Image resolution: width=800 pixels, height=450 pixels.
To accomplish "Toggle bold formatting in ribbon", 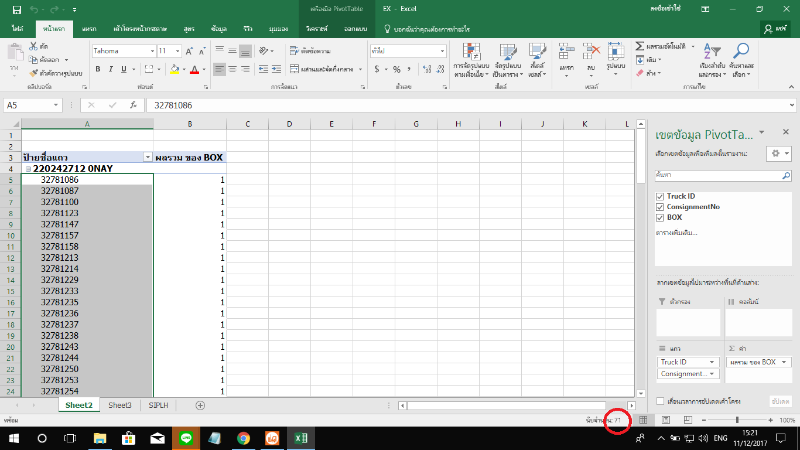I will coord(99,69).
